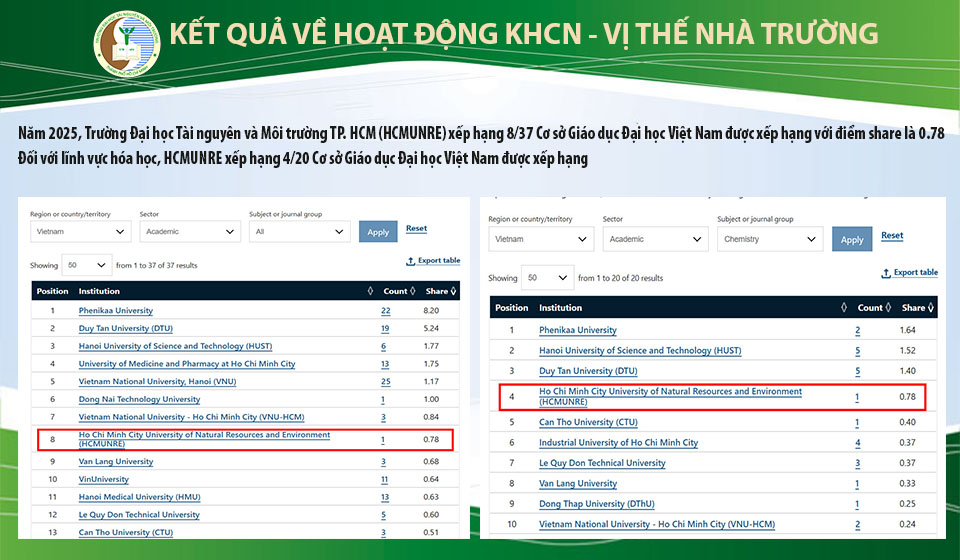Open Industrial University of Ho Chi Minh City link
Image resolution: width=960 pixels, height=560 pixels.
tap(618, 443)
